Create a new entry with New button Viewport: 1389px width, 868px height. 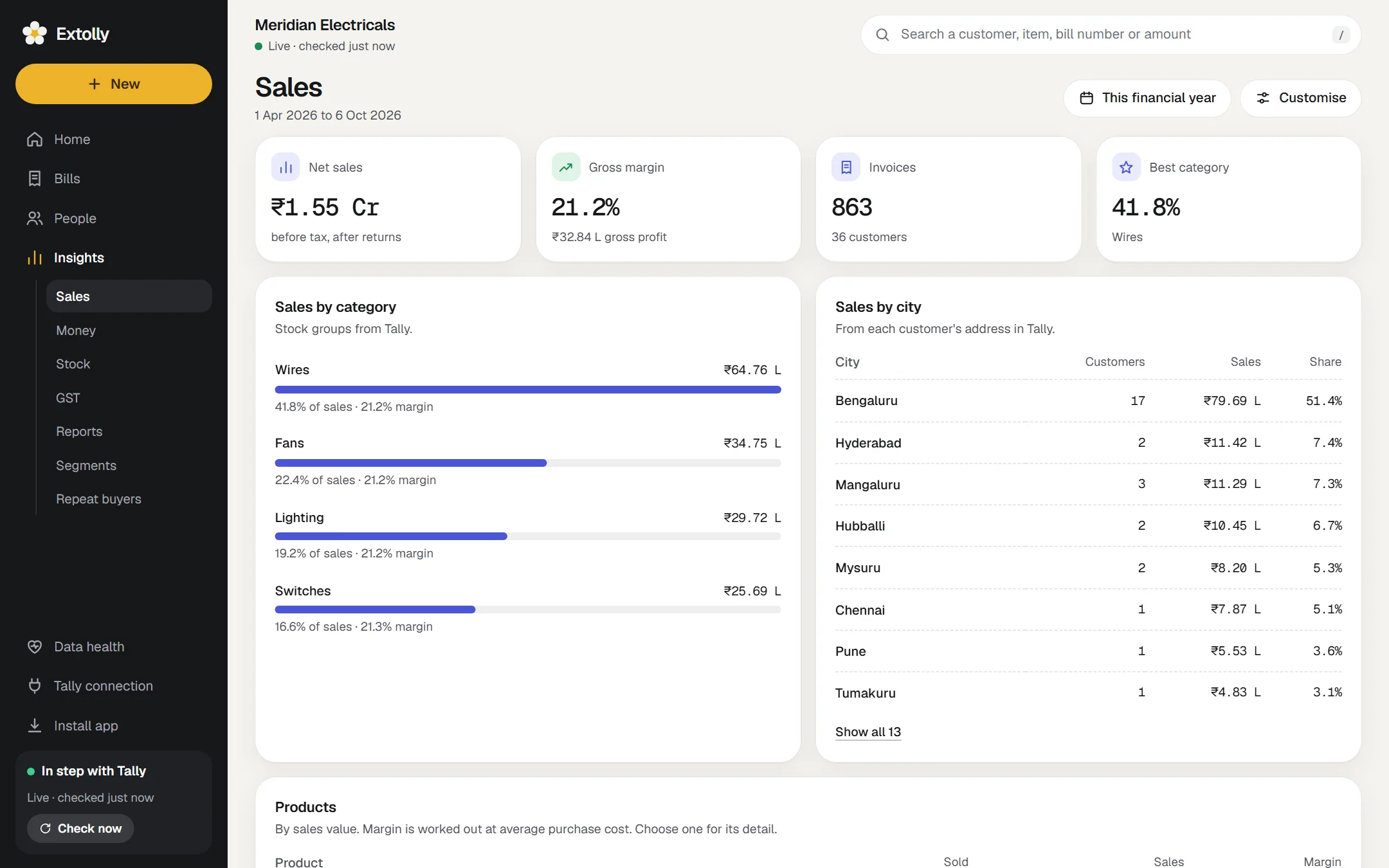[x=114, y=84]
